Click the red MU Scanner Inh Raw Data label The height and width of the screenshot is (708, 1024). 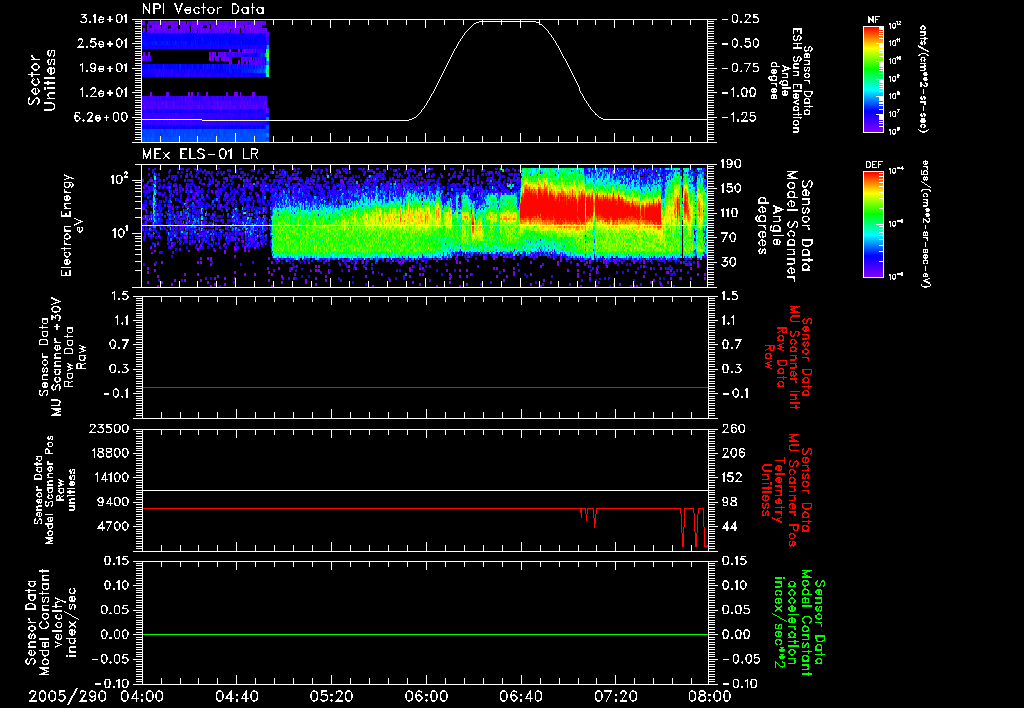click(788, 357)
